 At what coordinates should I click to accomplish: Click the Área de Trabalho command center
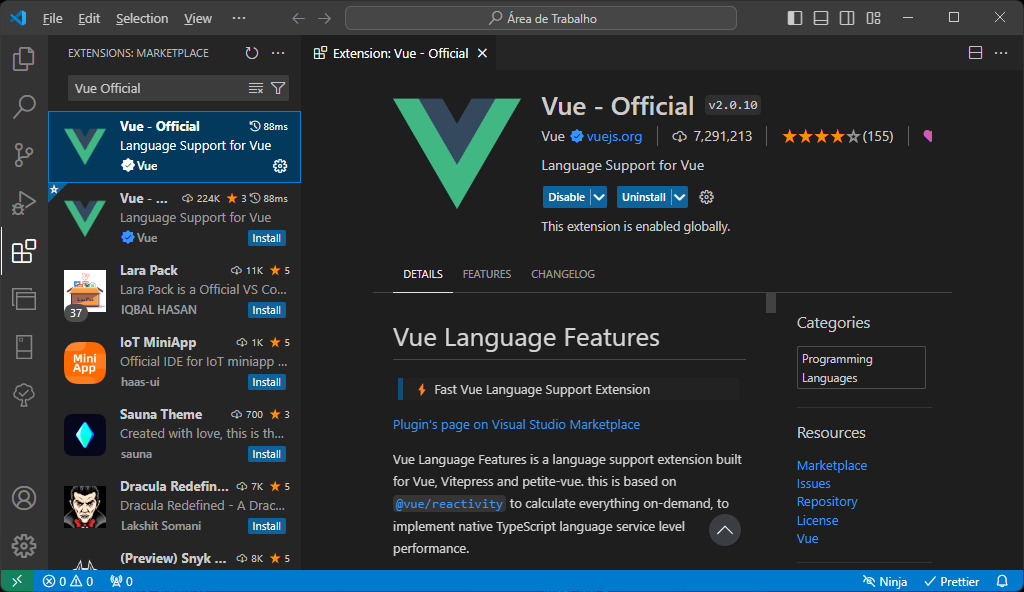pos(541,18)
